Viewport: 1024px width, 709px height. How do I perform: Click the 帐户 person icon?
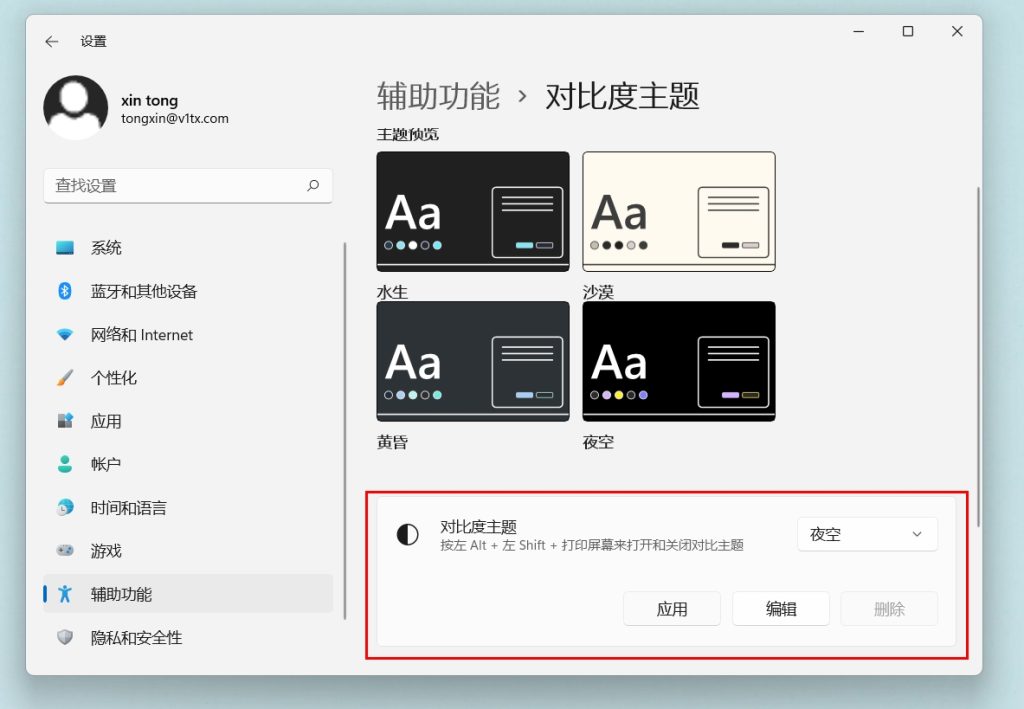tap(65, 464)
